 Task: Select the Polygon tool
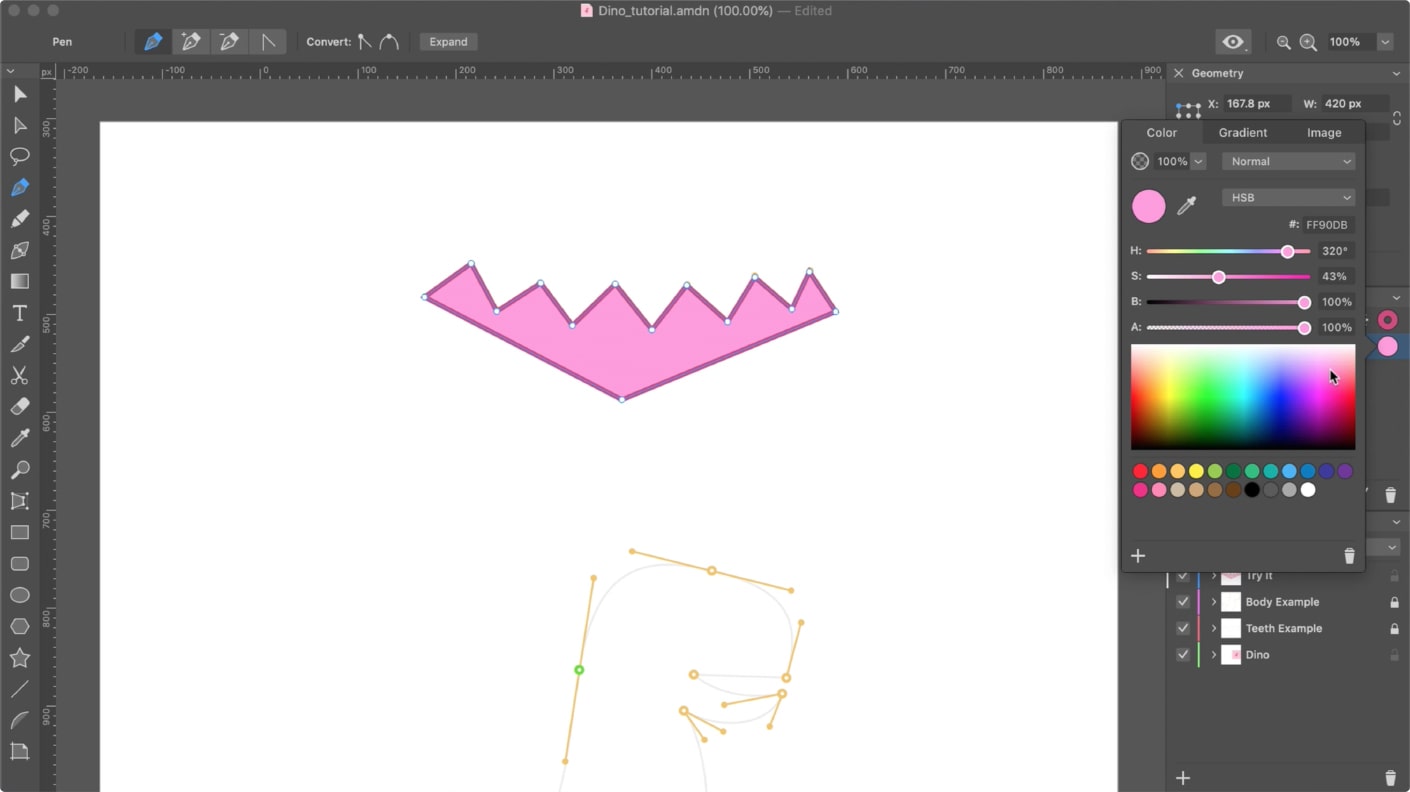point(19,626)
